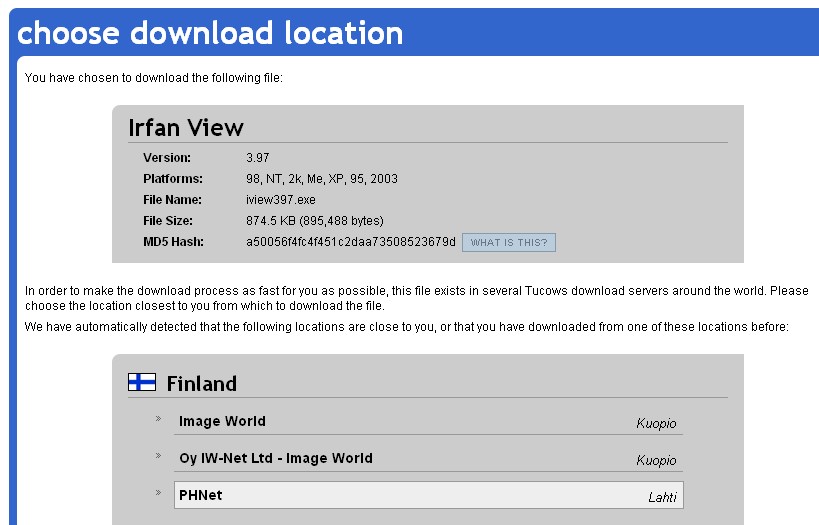Click the File Size: label
819x525 pixels.
[168, 221]
